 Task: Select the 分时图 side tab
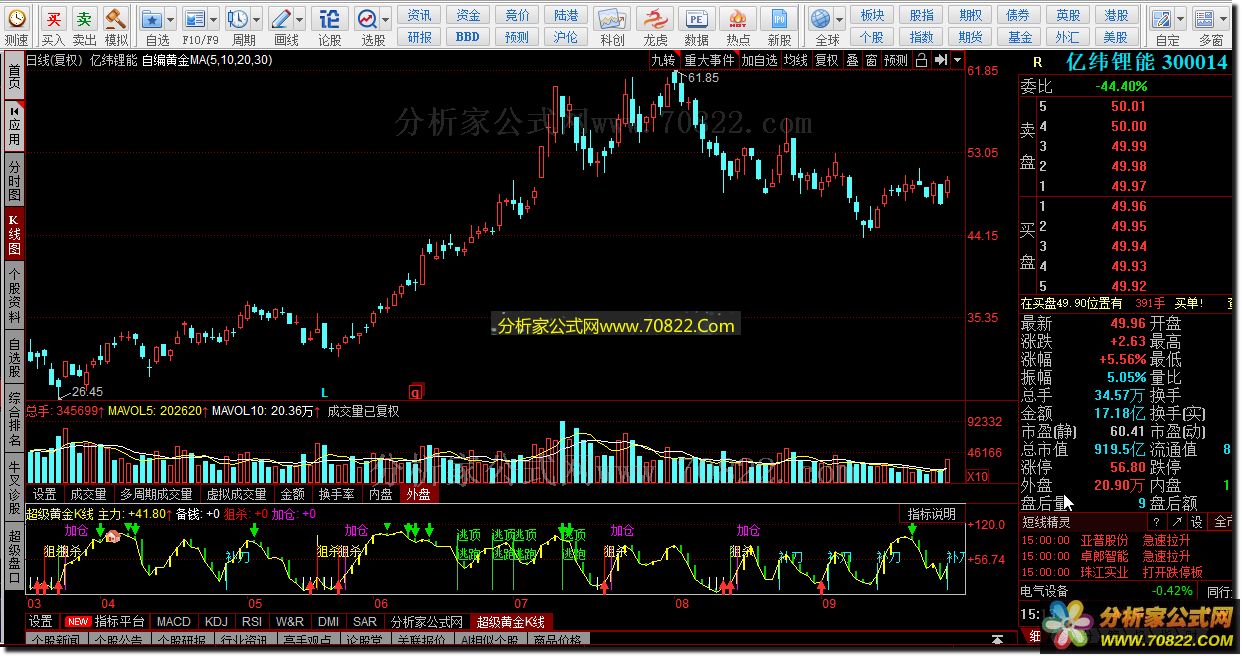click(x=14, y=181)
